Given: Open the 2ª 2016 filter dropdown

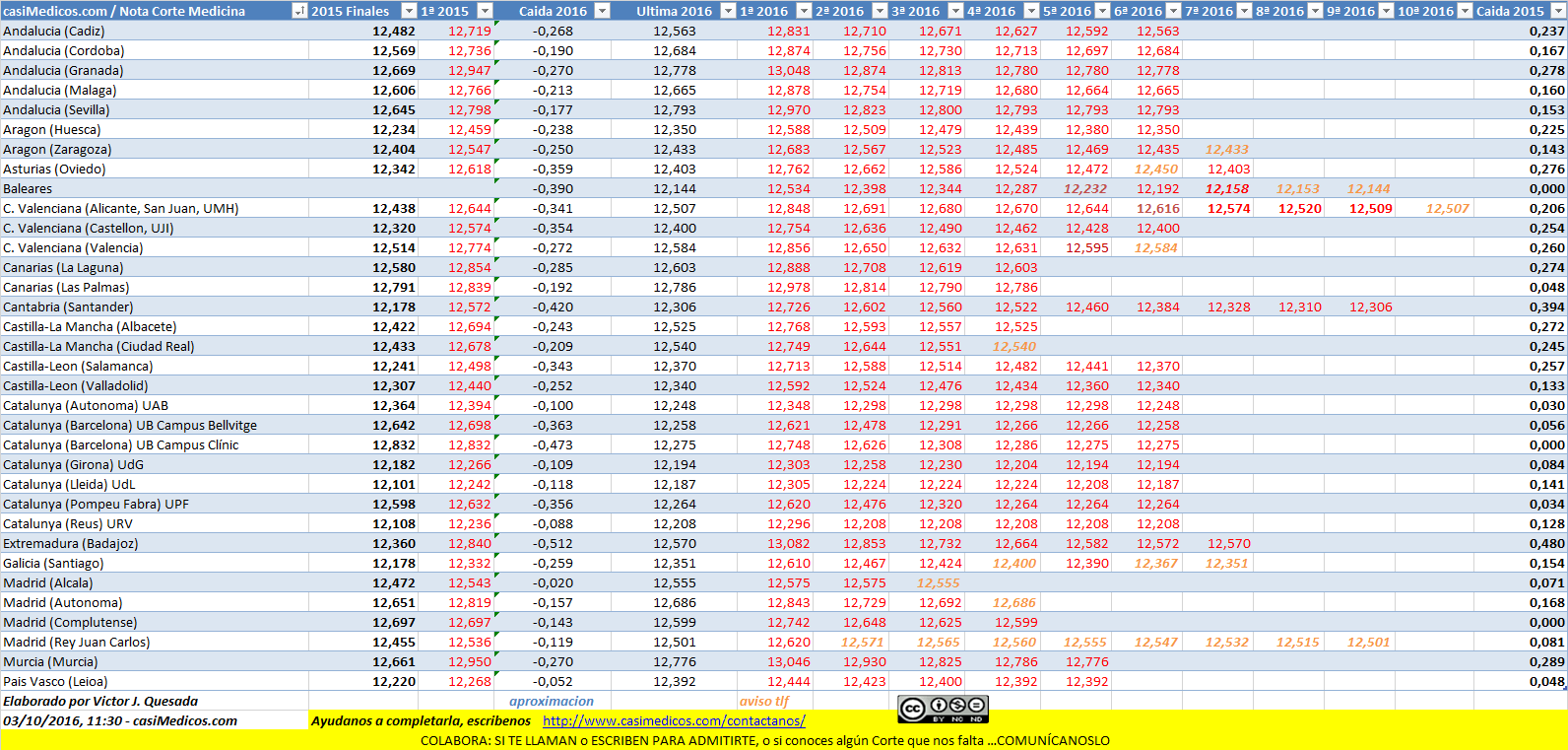Looking at the screenshot, I should (880, 11).
